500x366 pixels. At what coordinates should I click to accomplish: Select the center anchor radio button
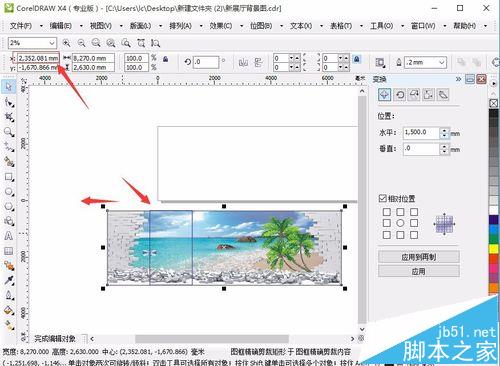coord(400,223)
